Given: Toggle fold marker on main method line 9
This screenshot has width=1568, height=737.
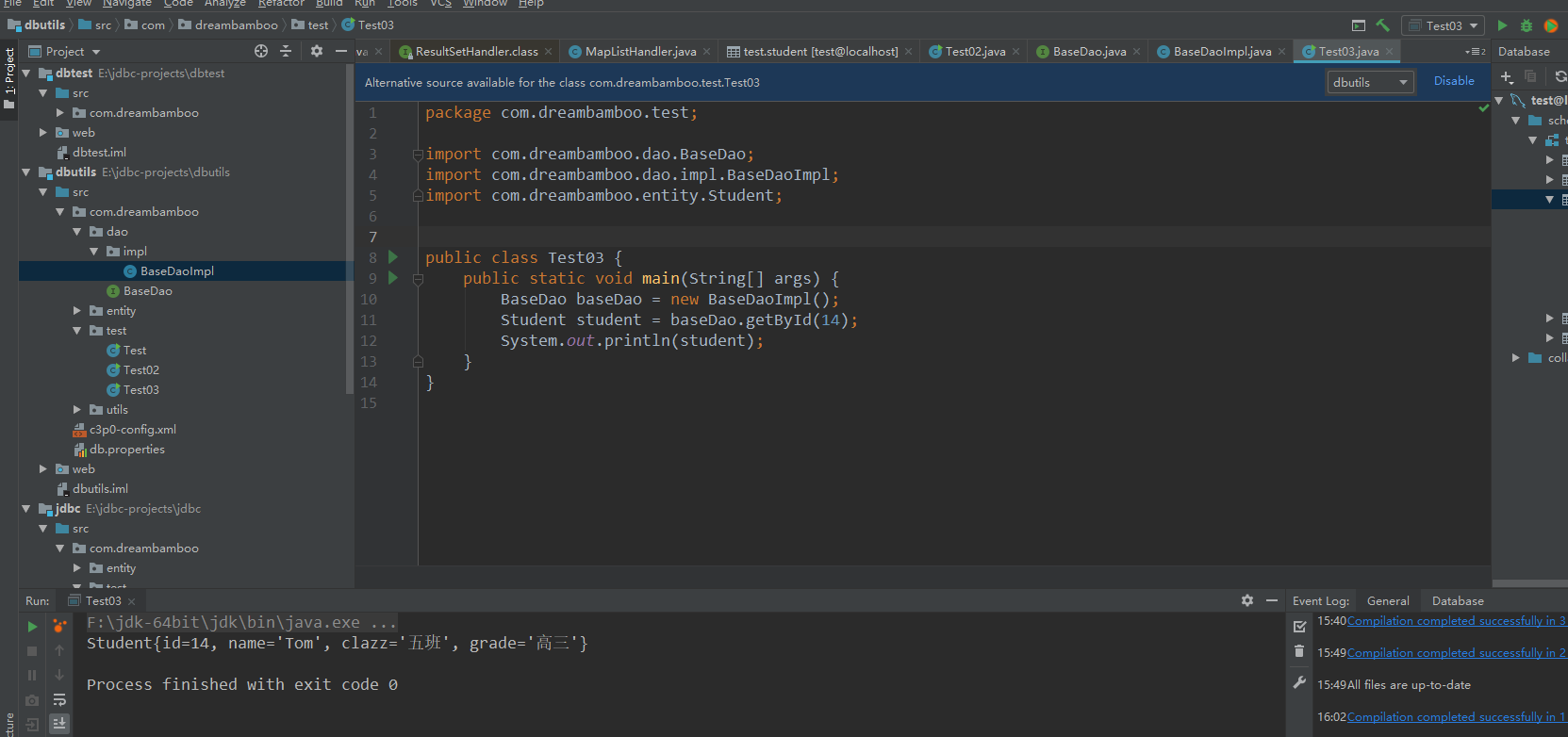Looking at the screenshot, I should [418, 279].
